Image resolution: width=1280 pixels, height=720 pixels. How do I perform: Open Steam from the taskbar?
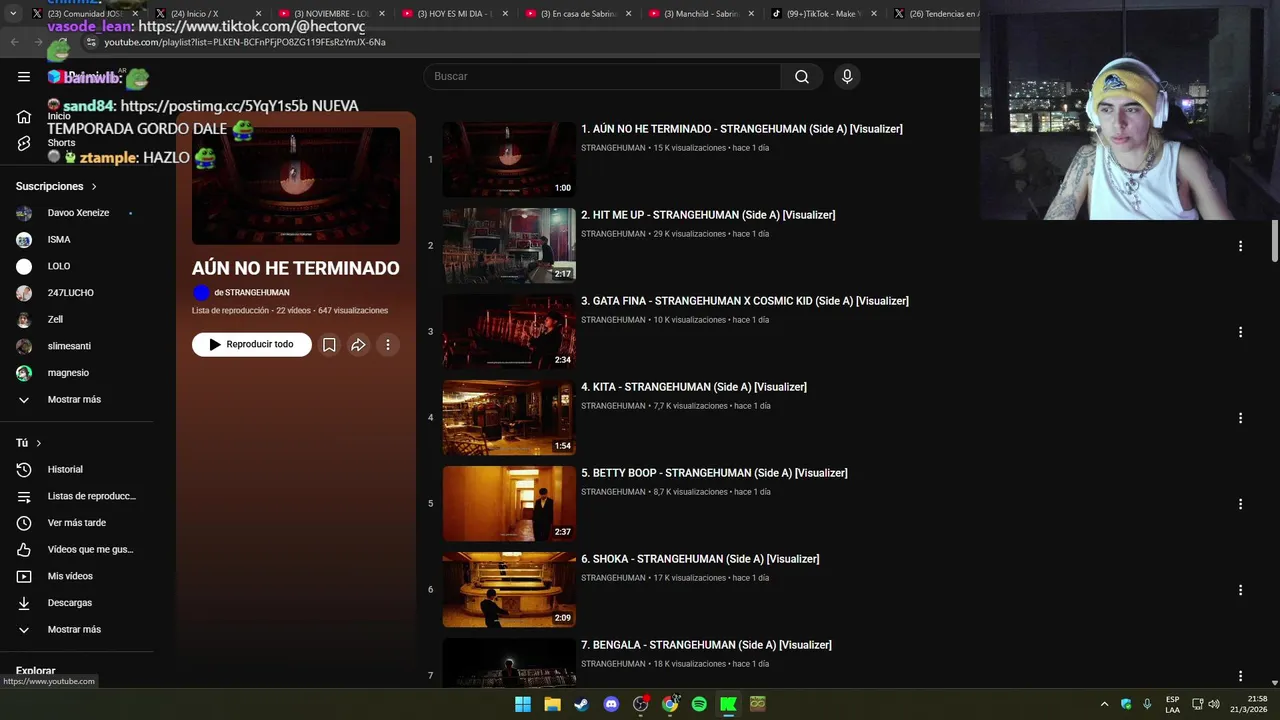coord(581,704)
